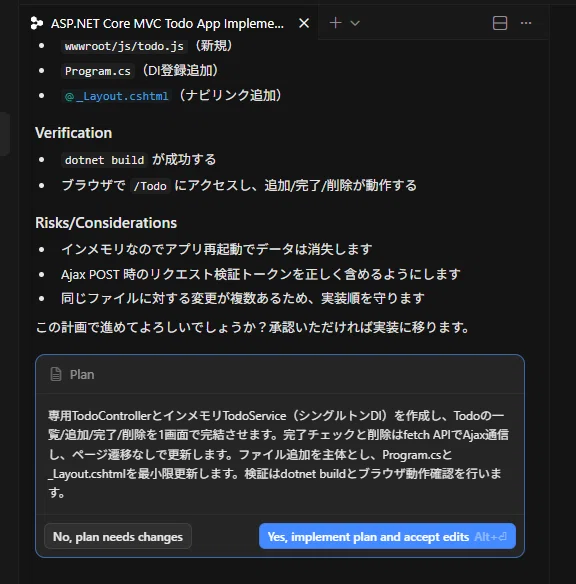
Task: Click the Program.cs code reference
Action: tap(98, 71)
